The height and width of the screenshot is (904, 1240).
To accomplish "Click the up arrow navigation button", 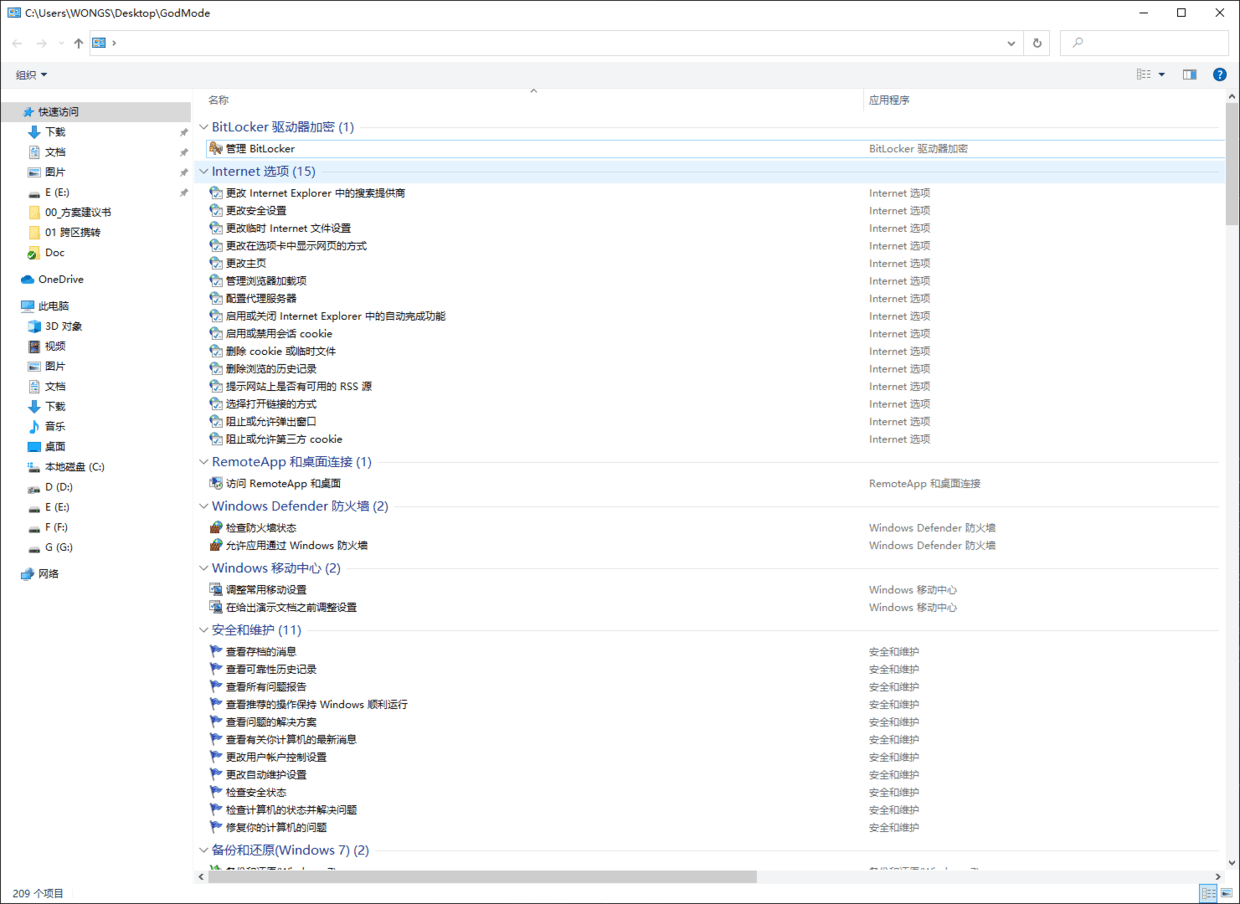I will tap(78, 43).
